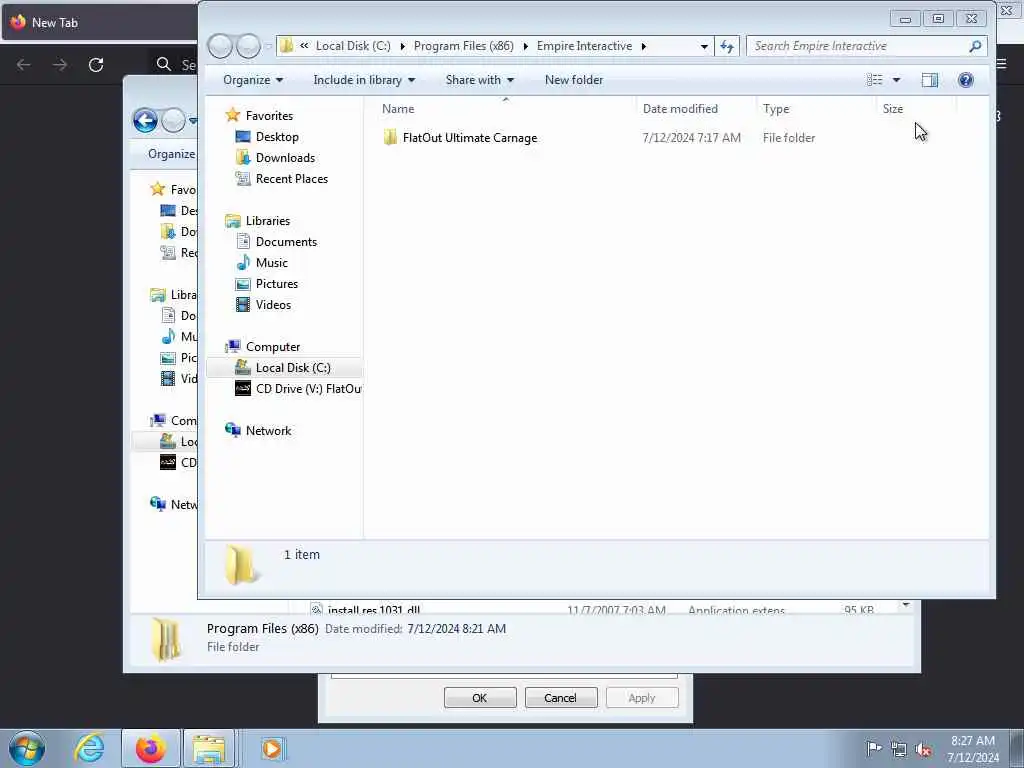Screen dimensions: 1024x768
Task: Open CD Drive (V:) FlatOut in sidebar
Action: pyautogui.click(x=308, y=389)
